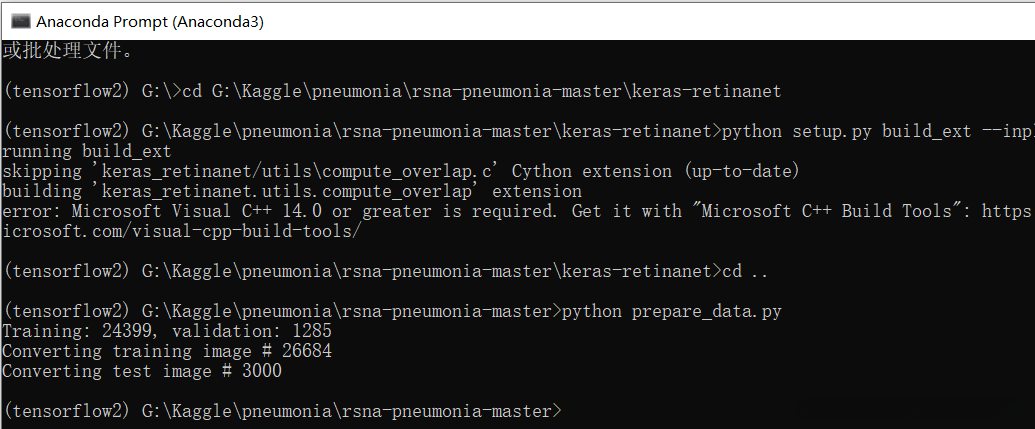Click the Chinese text on the first line
Screen dimensions: 1035x429
67,50
